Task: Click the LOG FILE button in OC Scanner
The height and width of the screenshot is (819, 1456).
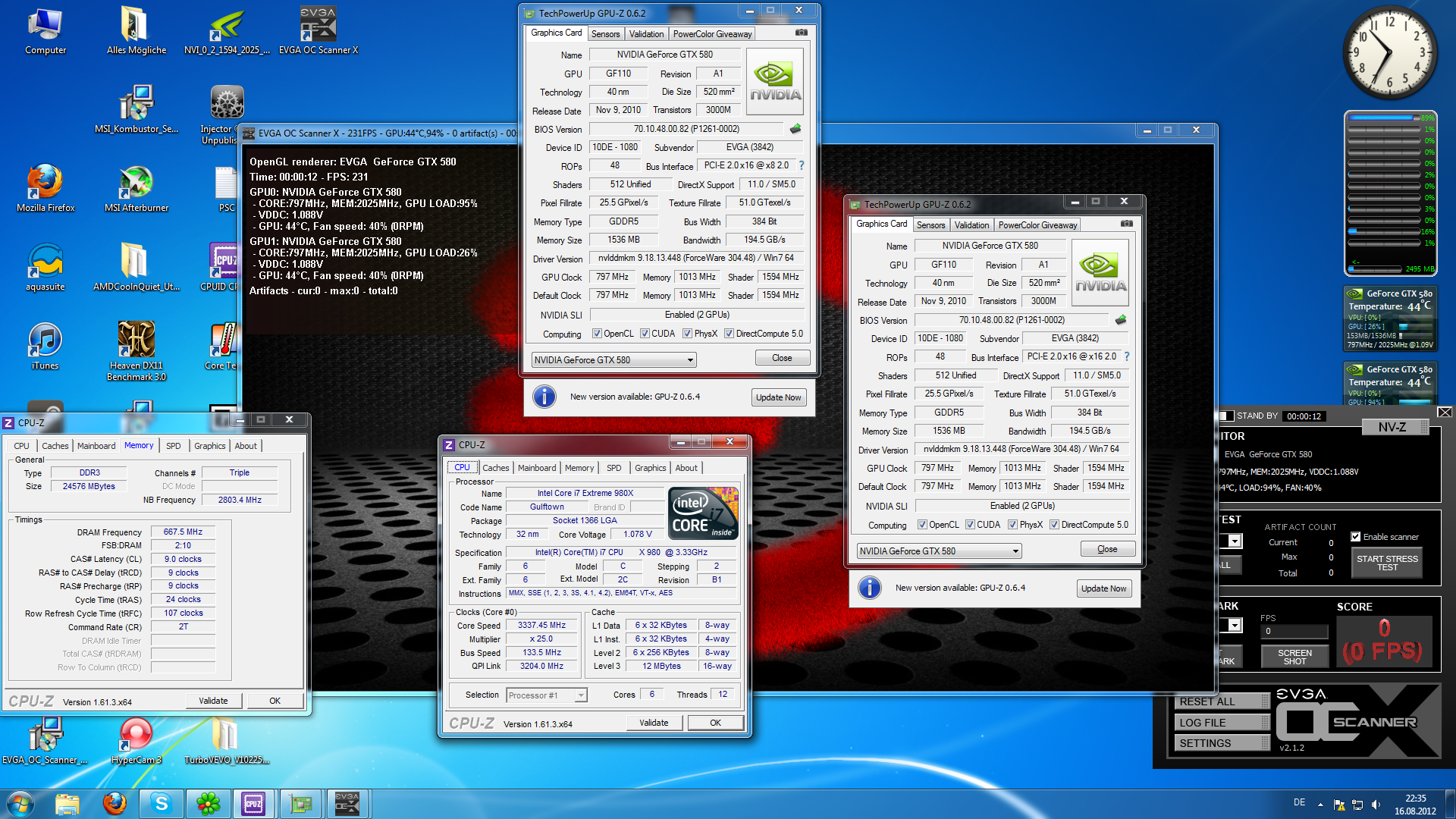Action: (1222, 723)
